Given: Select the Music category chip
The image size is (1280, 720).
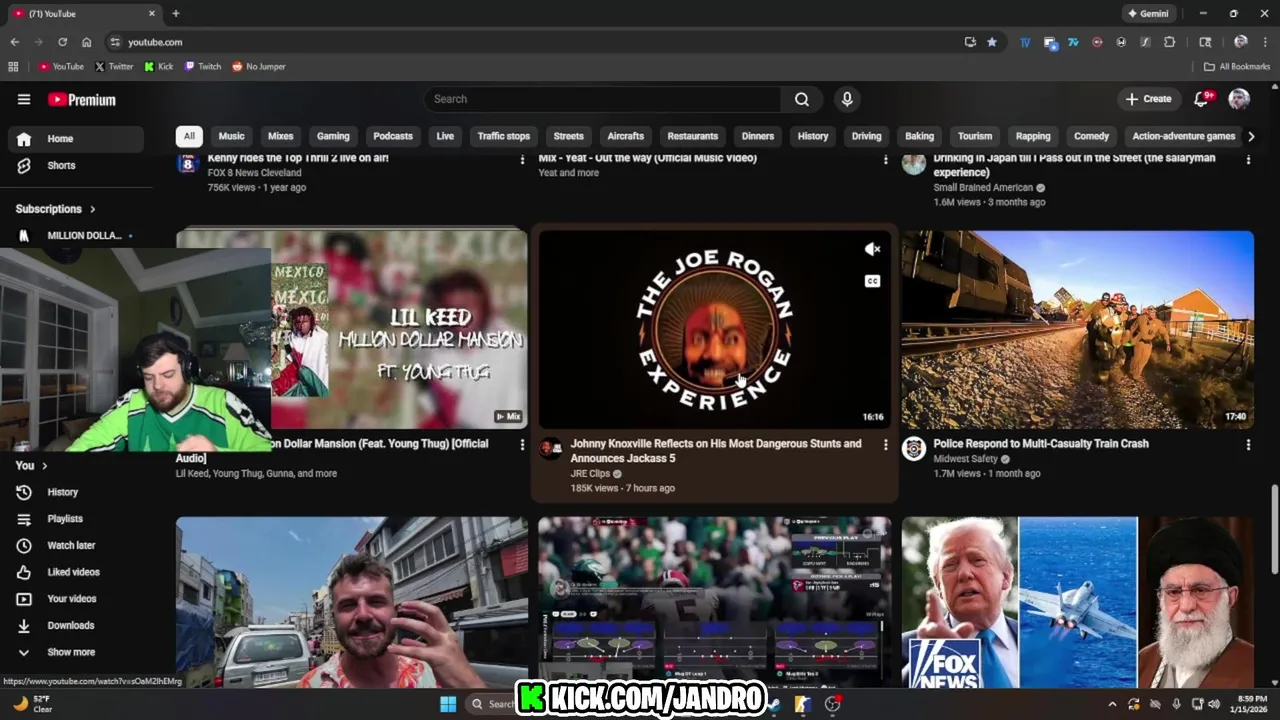Looking at the screenshot, I should tap(231, 136).
